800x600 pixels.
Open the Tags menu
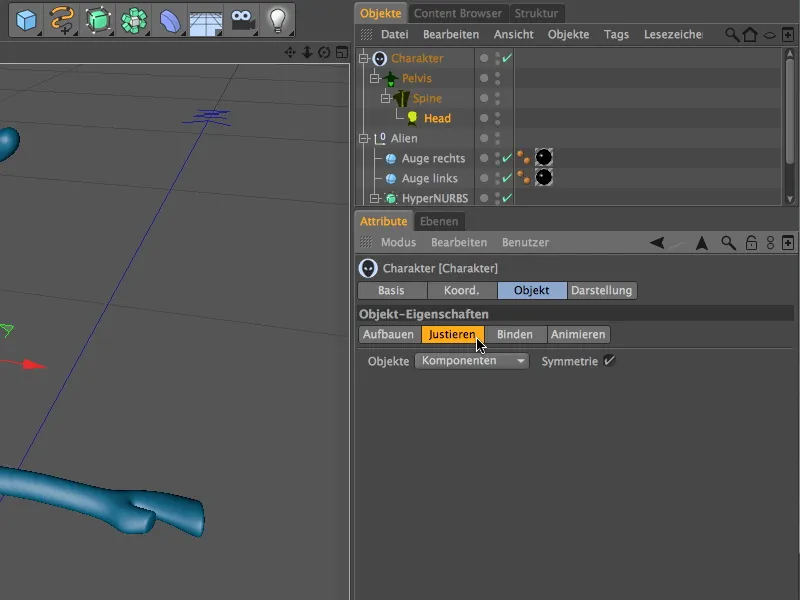click(x=616, y=35)
